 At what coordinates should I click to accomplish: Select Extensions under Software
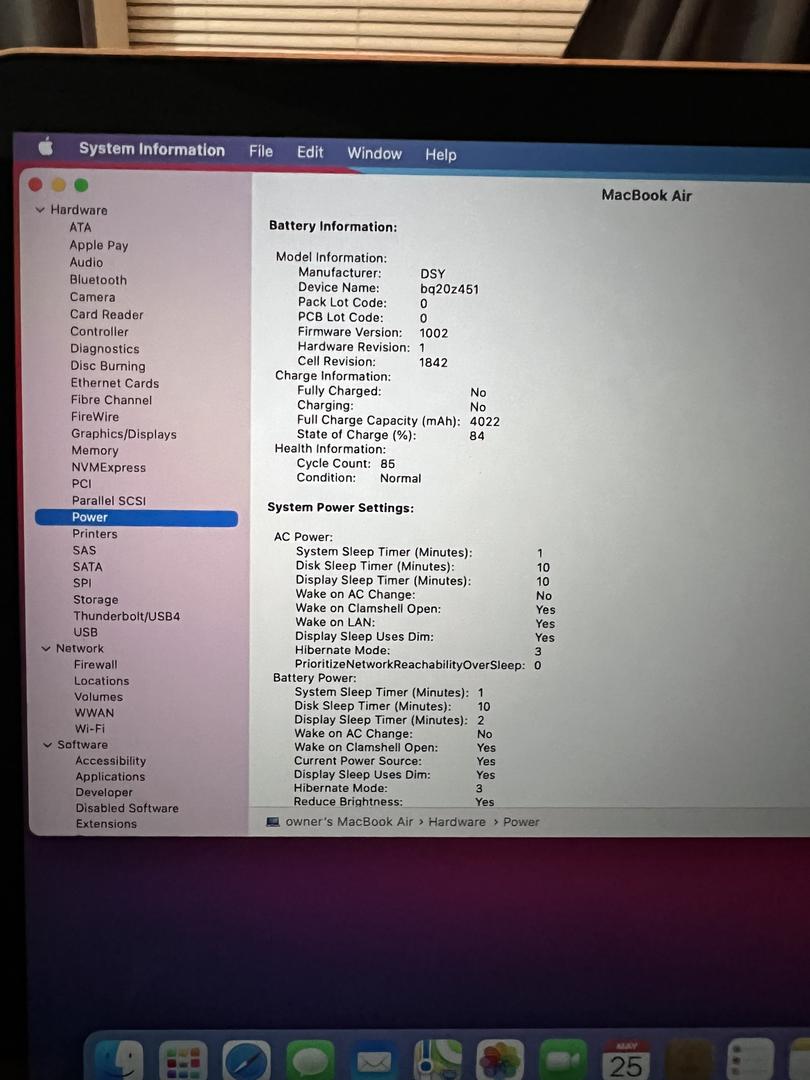coord(106,824)
